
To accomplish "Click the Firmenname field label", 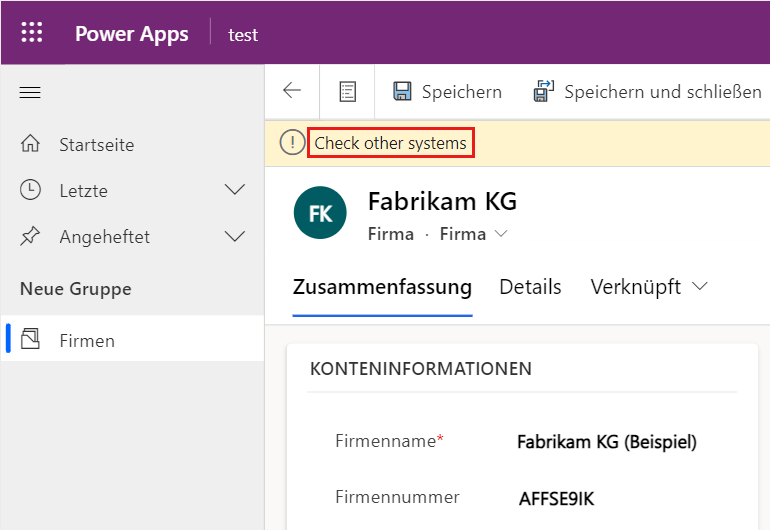I will tap(385, 441).
